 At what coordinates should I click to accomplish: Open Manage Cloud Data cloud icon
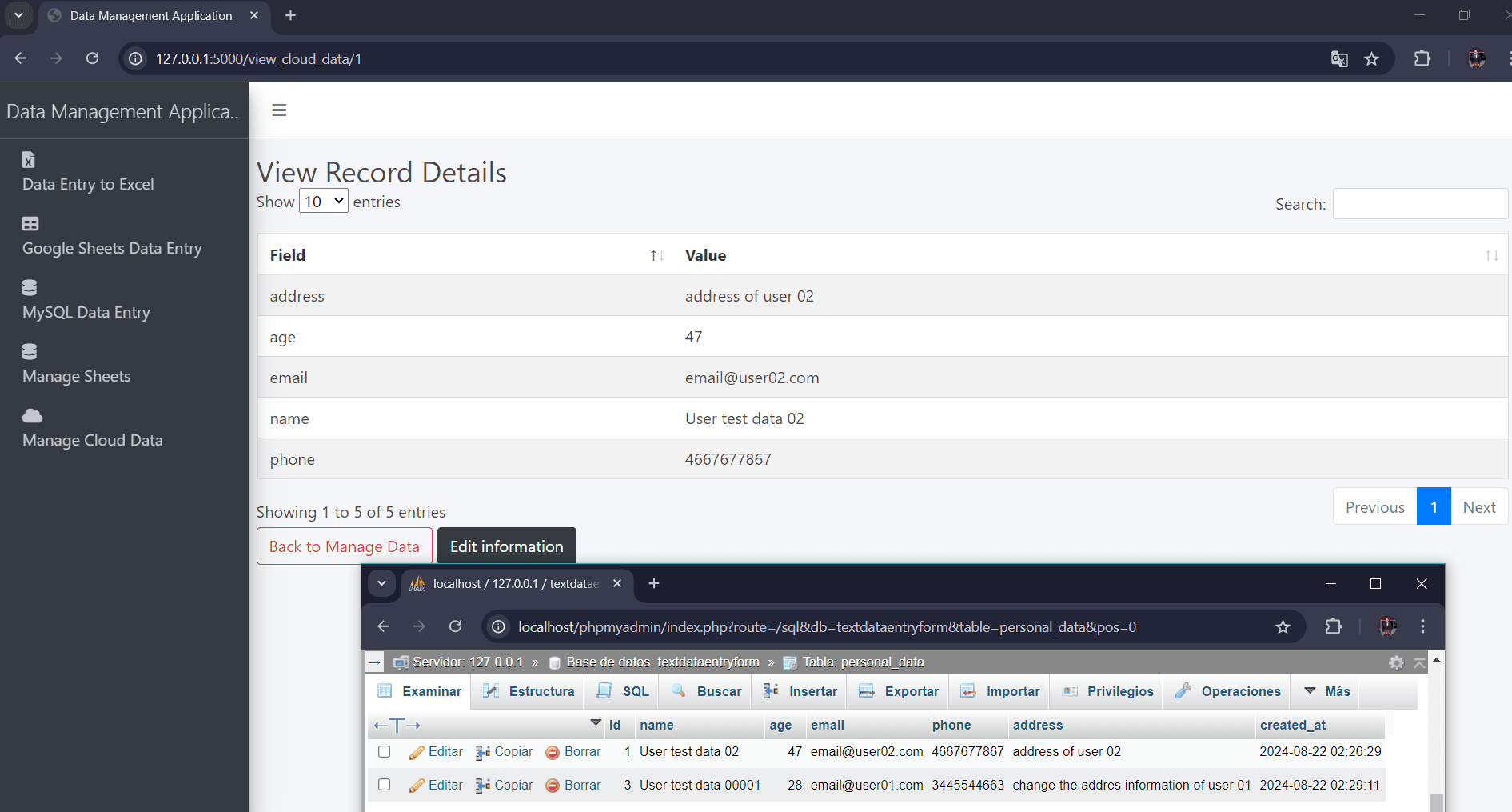point(32,415)
